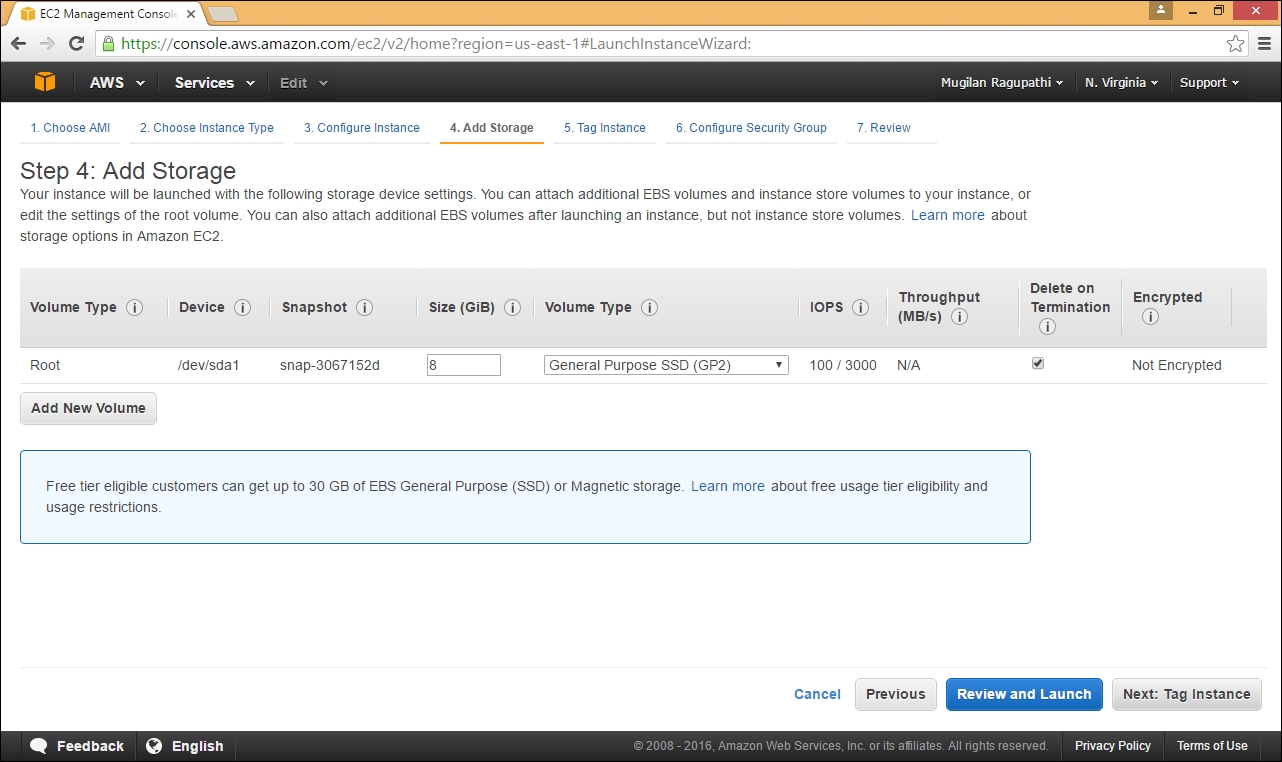Screen dimensions: 1282x762
Task: Click the browser forward arrow
Action: click(x=47, y=44)
